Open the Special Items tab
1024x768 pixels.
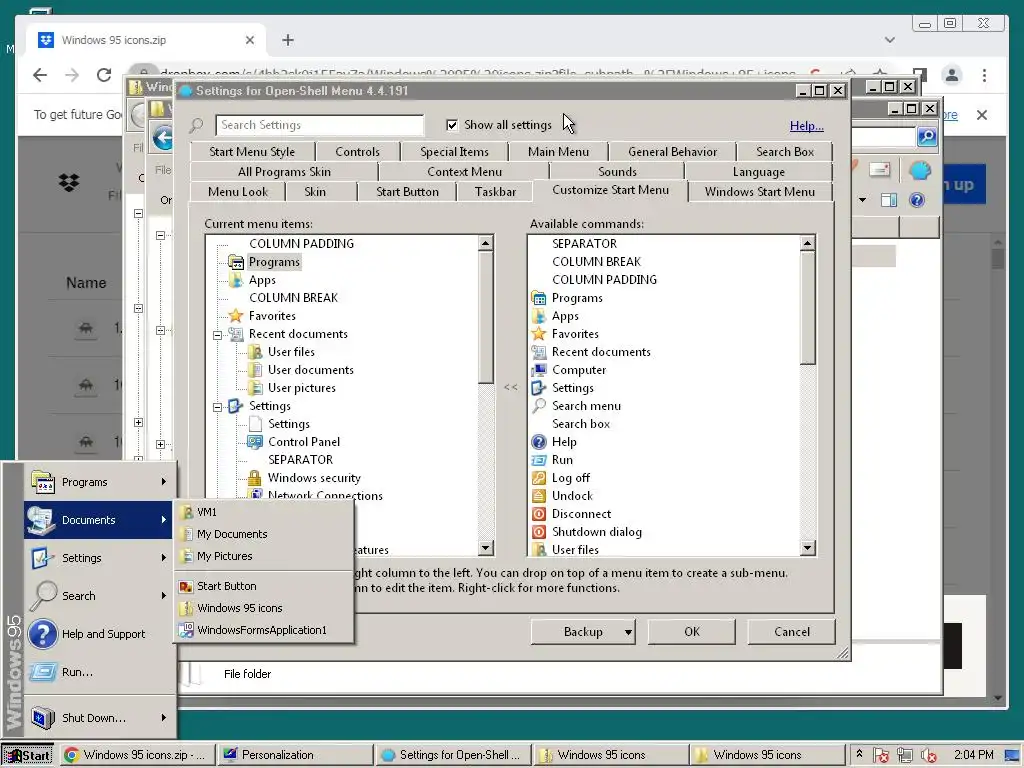tap(455, 152)
